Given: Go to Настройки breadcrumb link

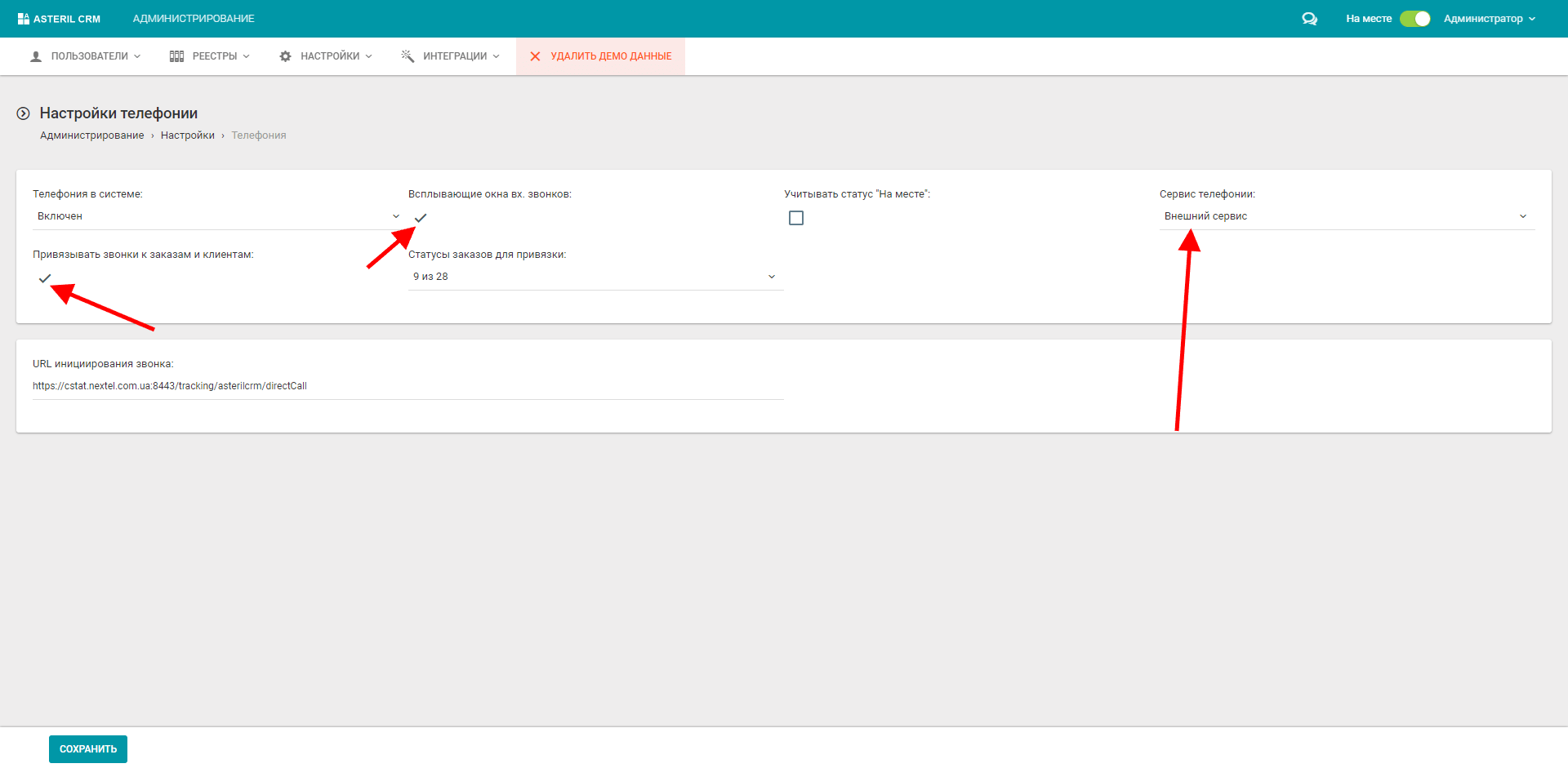Looking at the screenshot, I should point(187,135).
